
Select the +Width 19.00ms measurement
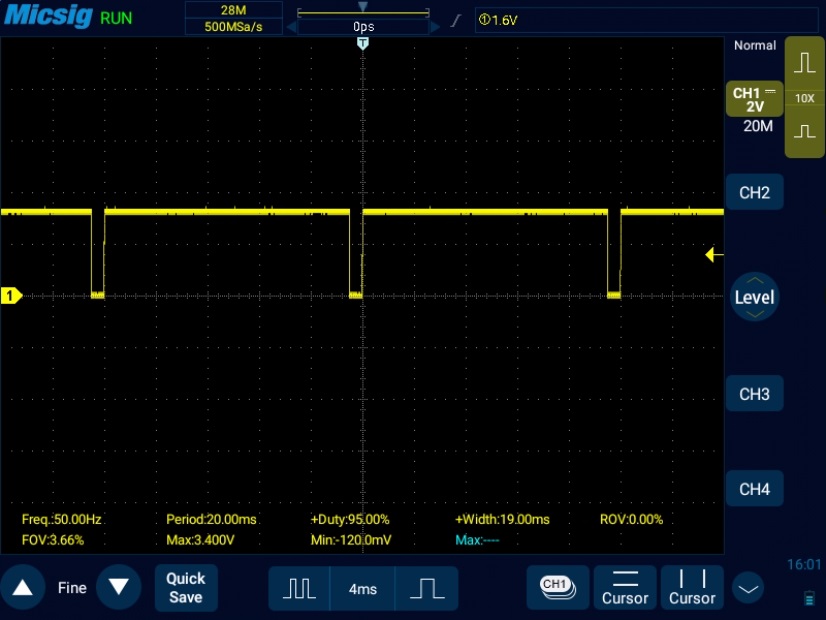pyautogui.click(x=502, y=519)
